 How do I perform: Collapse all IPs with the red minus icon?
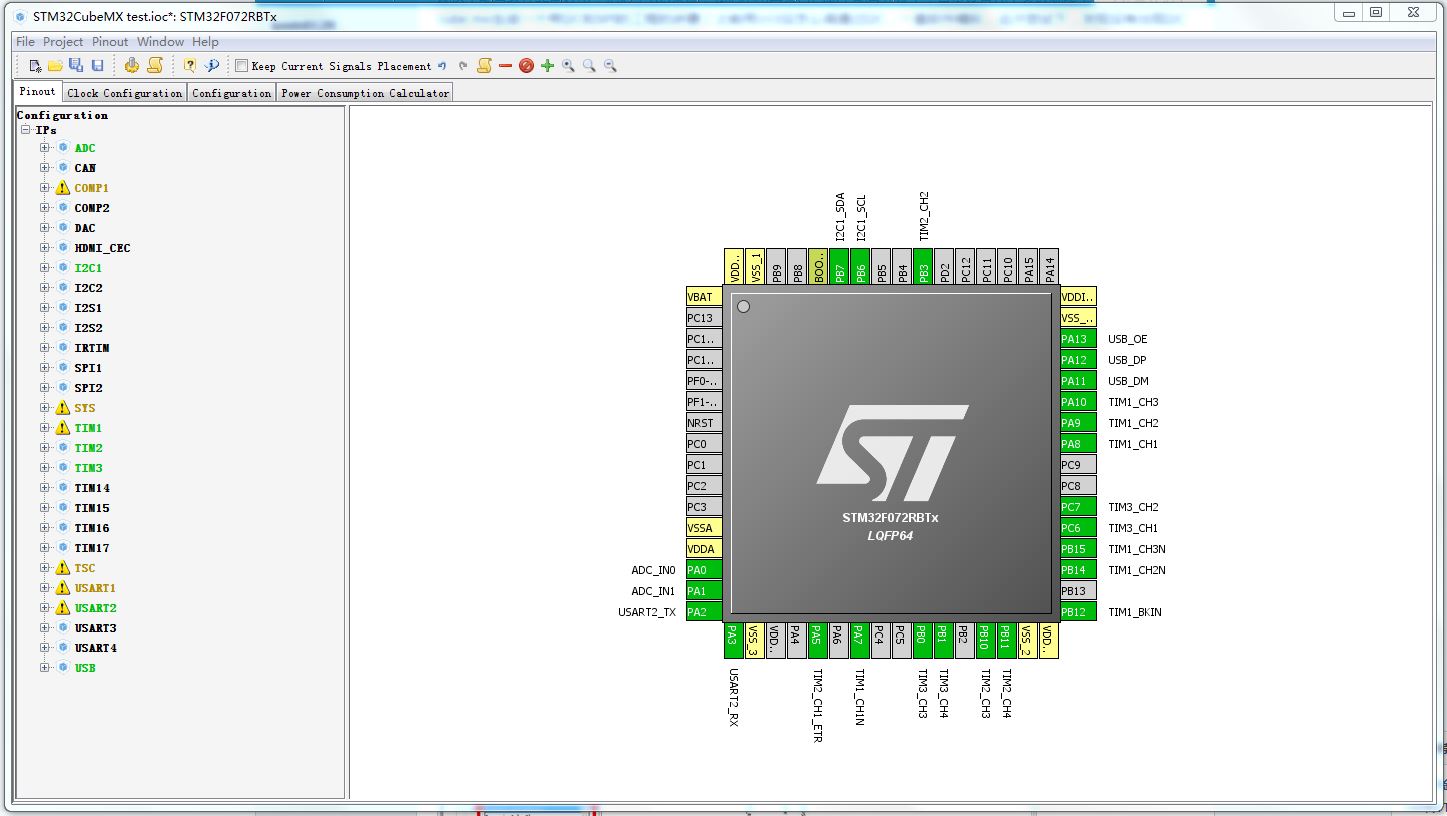[x=505, y=66]
